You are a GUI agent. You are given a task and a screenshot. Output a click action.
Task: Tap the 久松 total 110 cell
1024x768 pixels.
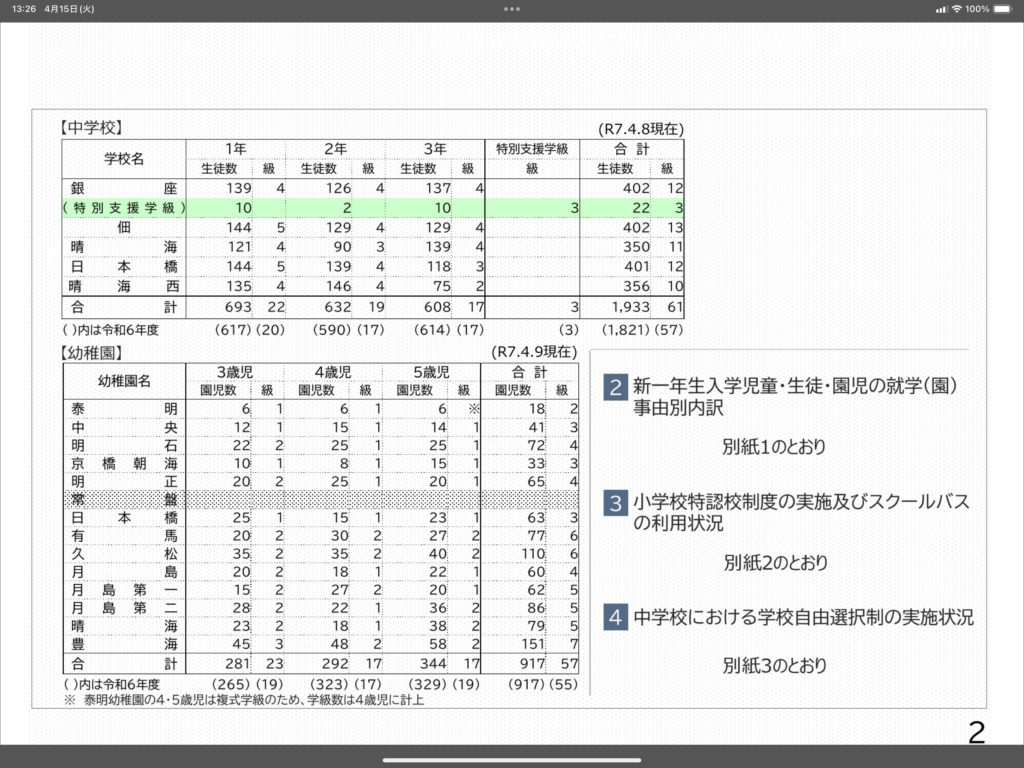point(533,554)
